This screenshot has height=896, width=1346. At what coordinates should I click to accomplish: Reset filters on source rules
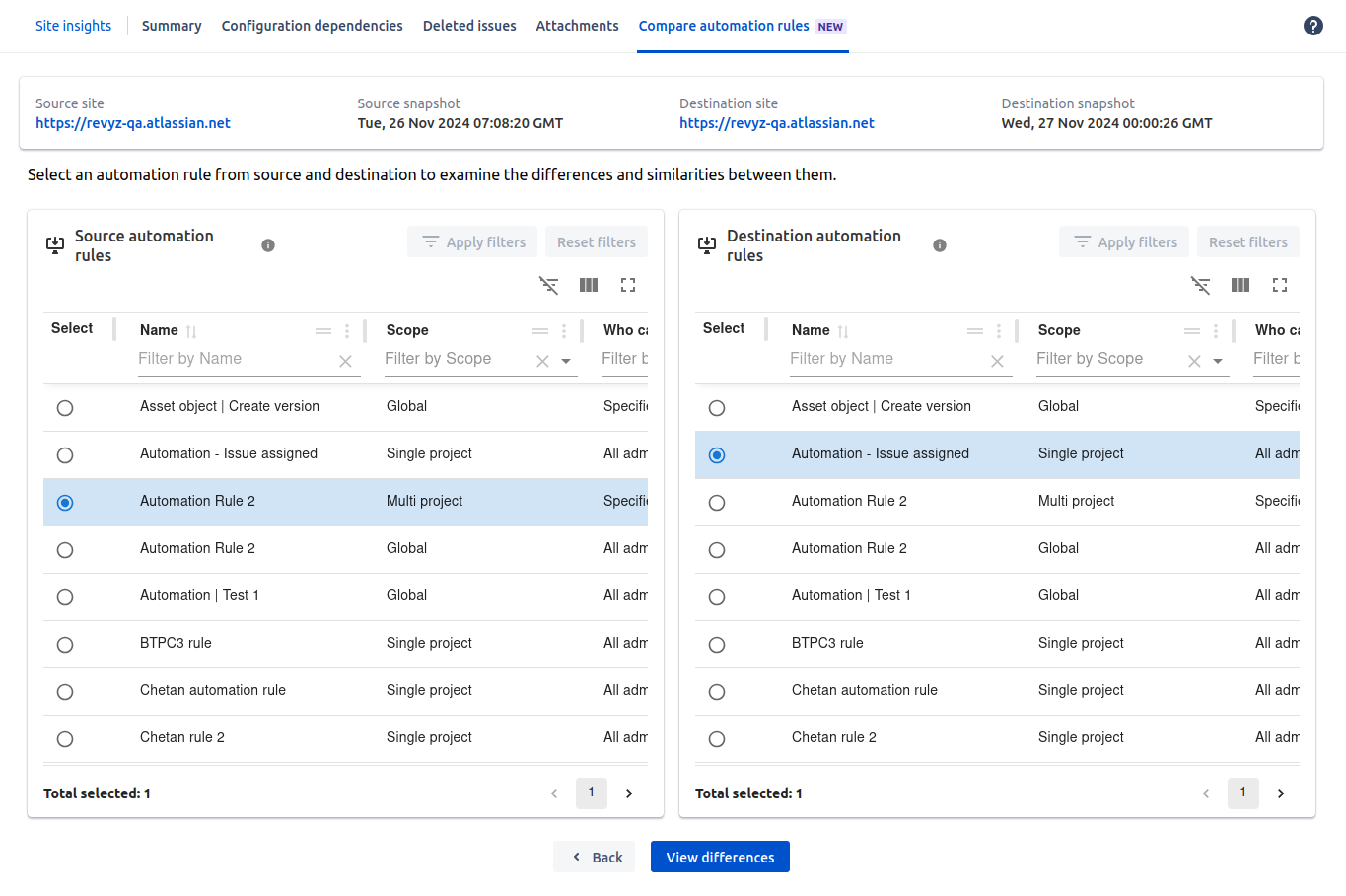(x=597, y=241)
